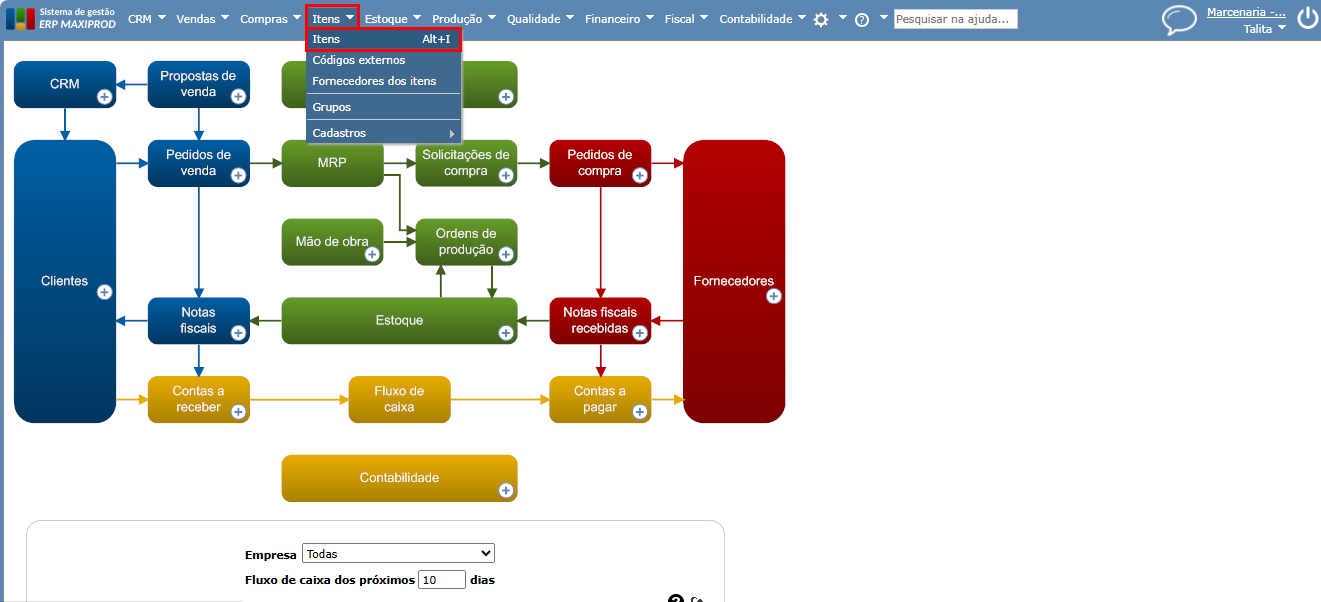Click plus icon on Propostas de venda
The height and width of the screenshot is (602, 1321).
(x=238, y=96)
